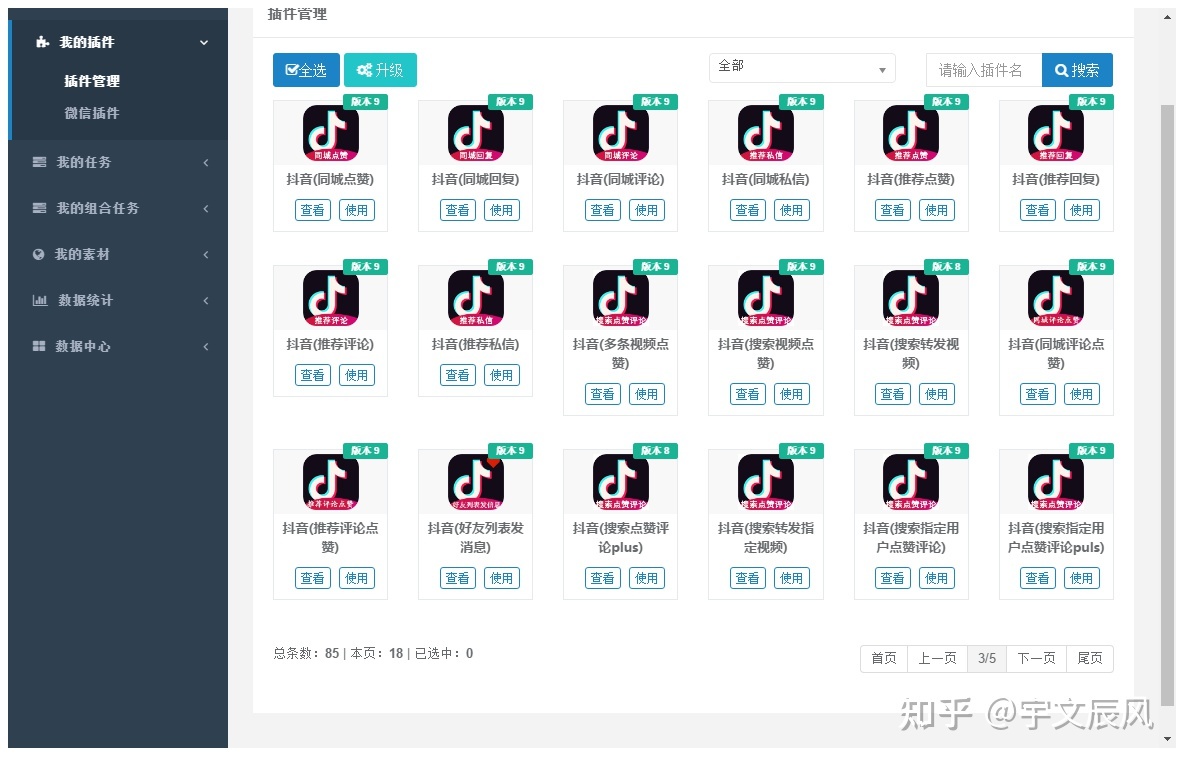Screen dimensions: 1184x761
Task: Click the 升级 upgrade button
Action: point(380,70)
